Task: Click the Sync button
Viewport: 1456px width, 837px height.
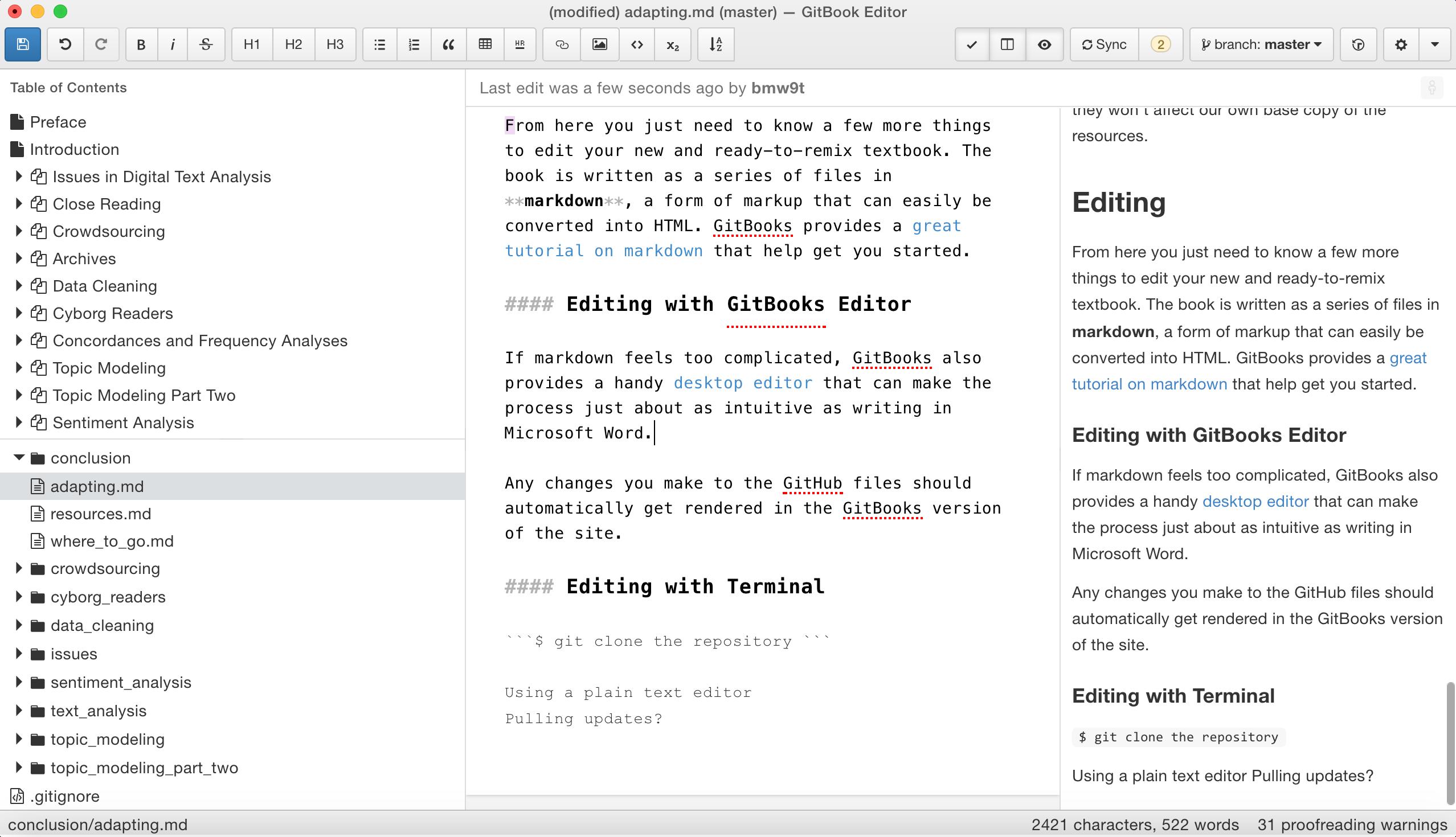Action: (1104, 44)
